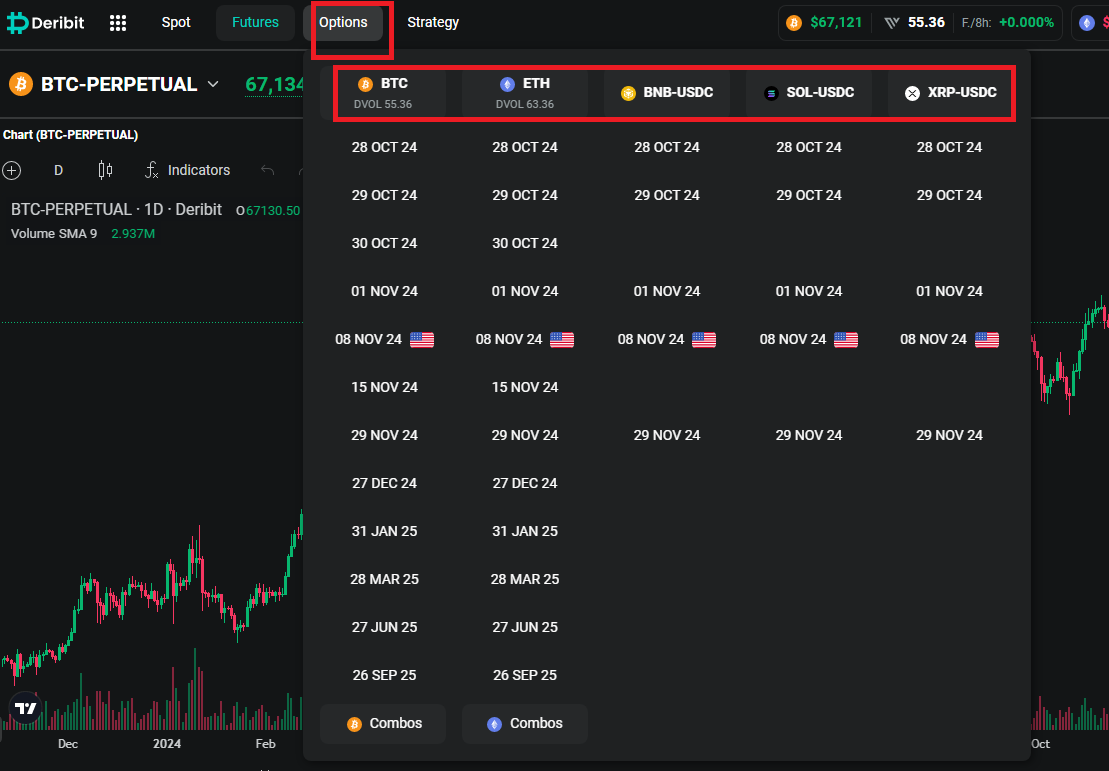Open the Options menu
This screenshot has width=1109, height=771.
[343, 23]
